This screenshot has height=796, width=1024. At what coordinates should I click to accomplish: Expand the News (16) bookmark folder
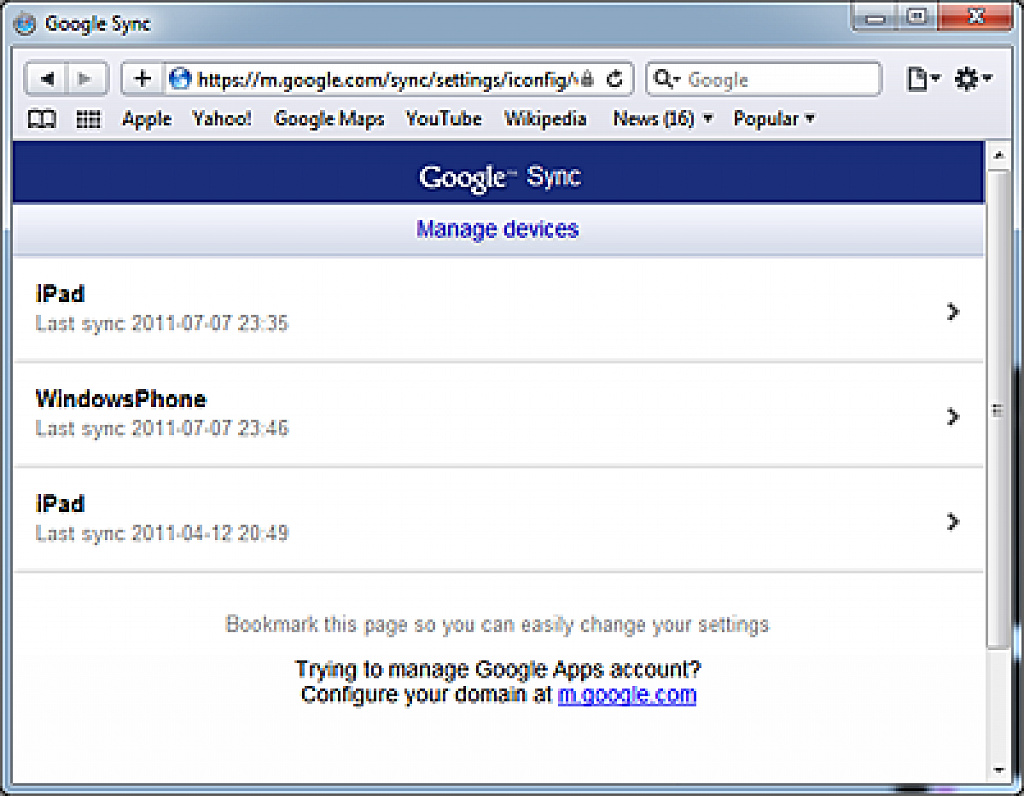click(662, 119)
